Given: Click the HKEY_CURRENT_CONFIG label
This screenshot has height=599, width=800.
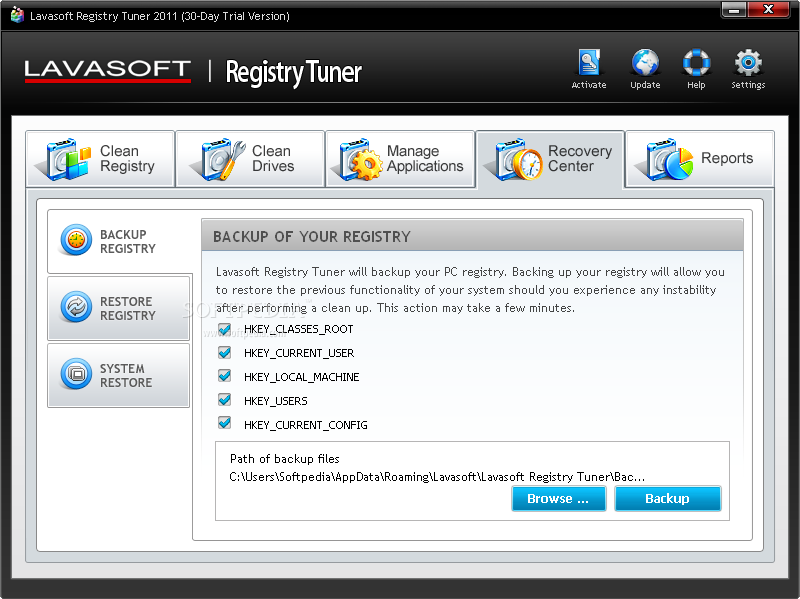Looking at the screenshot, I should (306, 425).
